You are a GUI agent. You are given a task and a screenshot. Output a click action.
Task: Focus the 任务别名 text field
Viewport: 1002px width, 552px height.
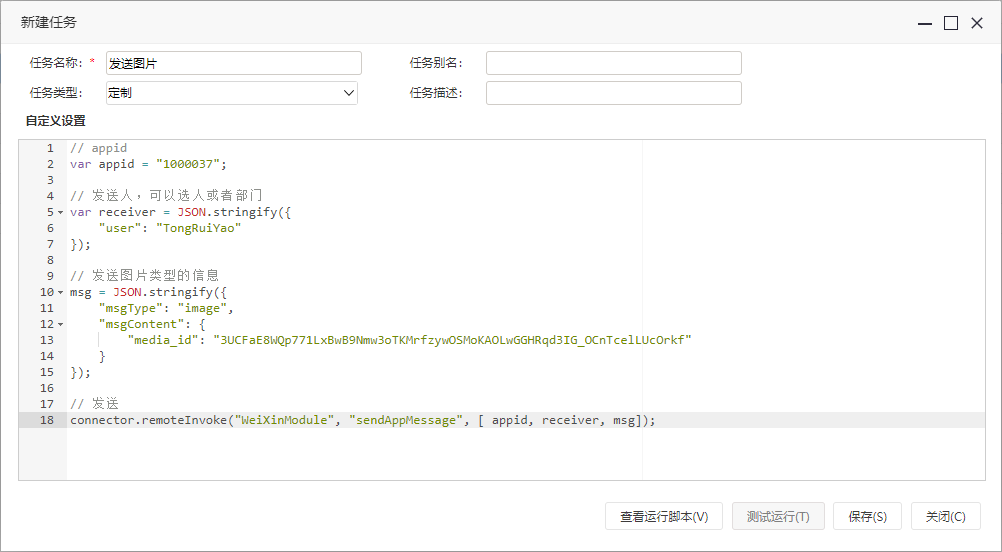coord(613,63)
